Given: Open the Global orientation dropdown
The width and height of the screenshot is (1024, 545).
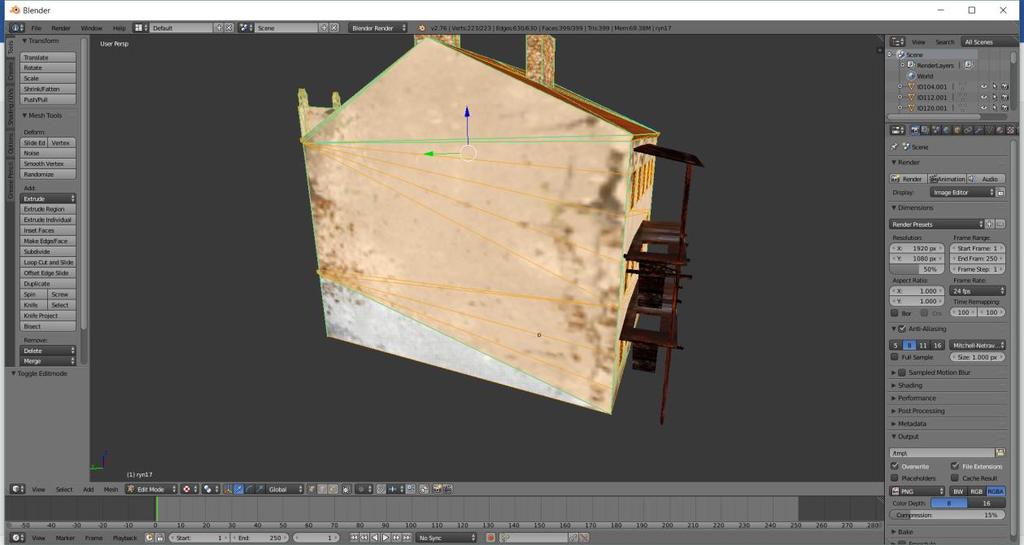Looking at the screenshot, I should pos(285,489).
